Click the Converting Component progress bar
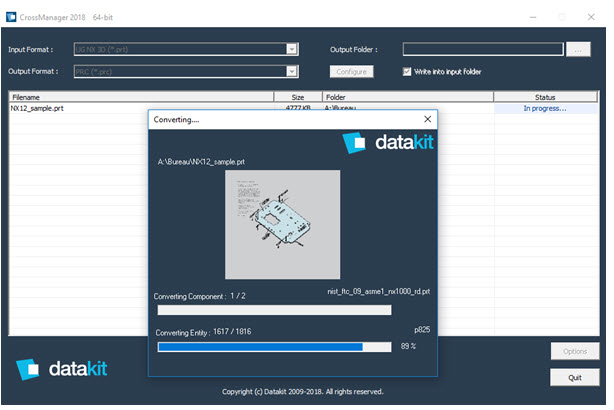The height and width of the screenshot is (410, 614). 274,310
